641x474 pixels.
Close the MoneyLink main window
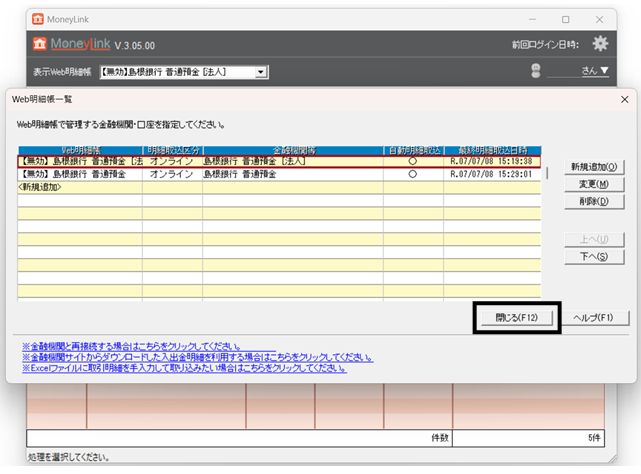click(599, 19)
